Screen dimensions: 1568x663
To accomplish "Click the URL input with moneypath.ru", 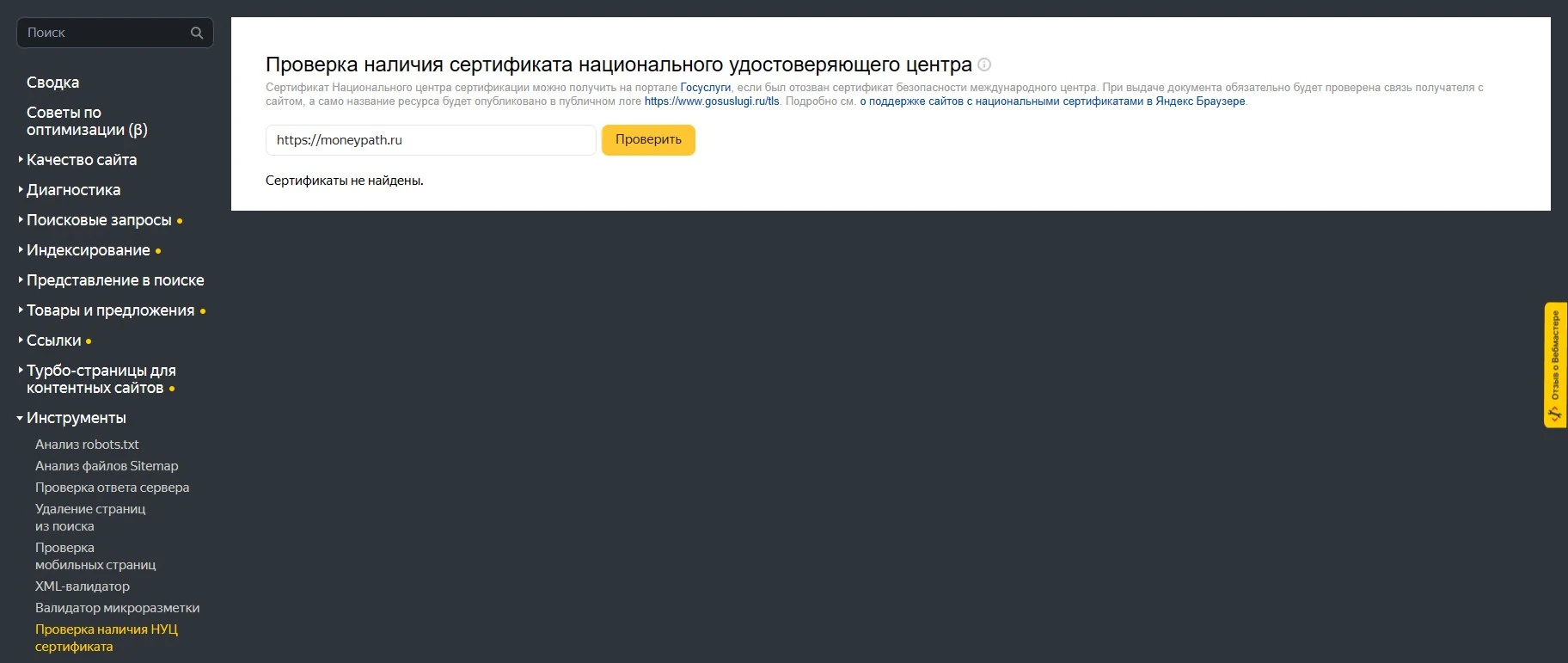I will (431, 140).
